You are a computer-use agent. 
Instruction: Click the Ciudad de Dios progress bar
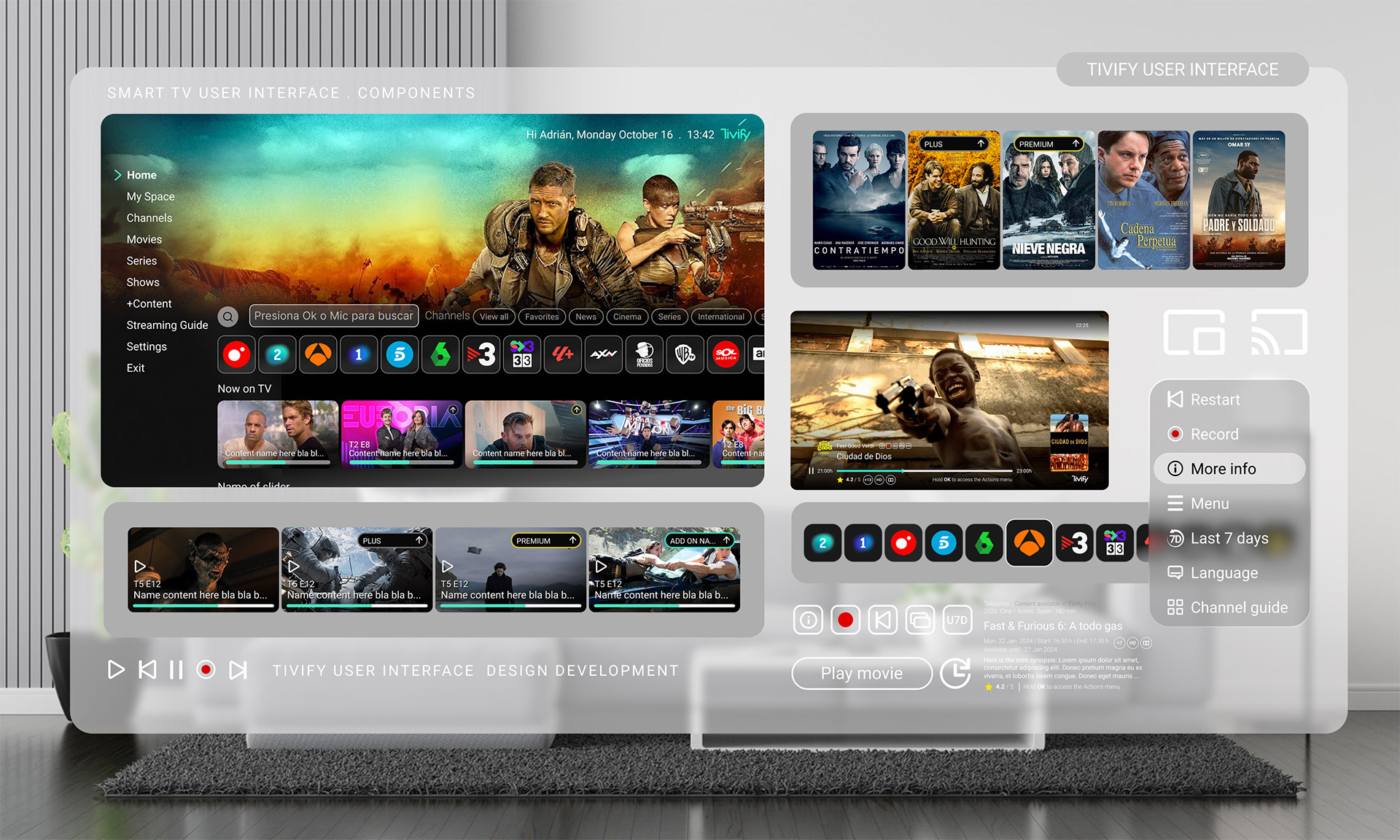923,471
